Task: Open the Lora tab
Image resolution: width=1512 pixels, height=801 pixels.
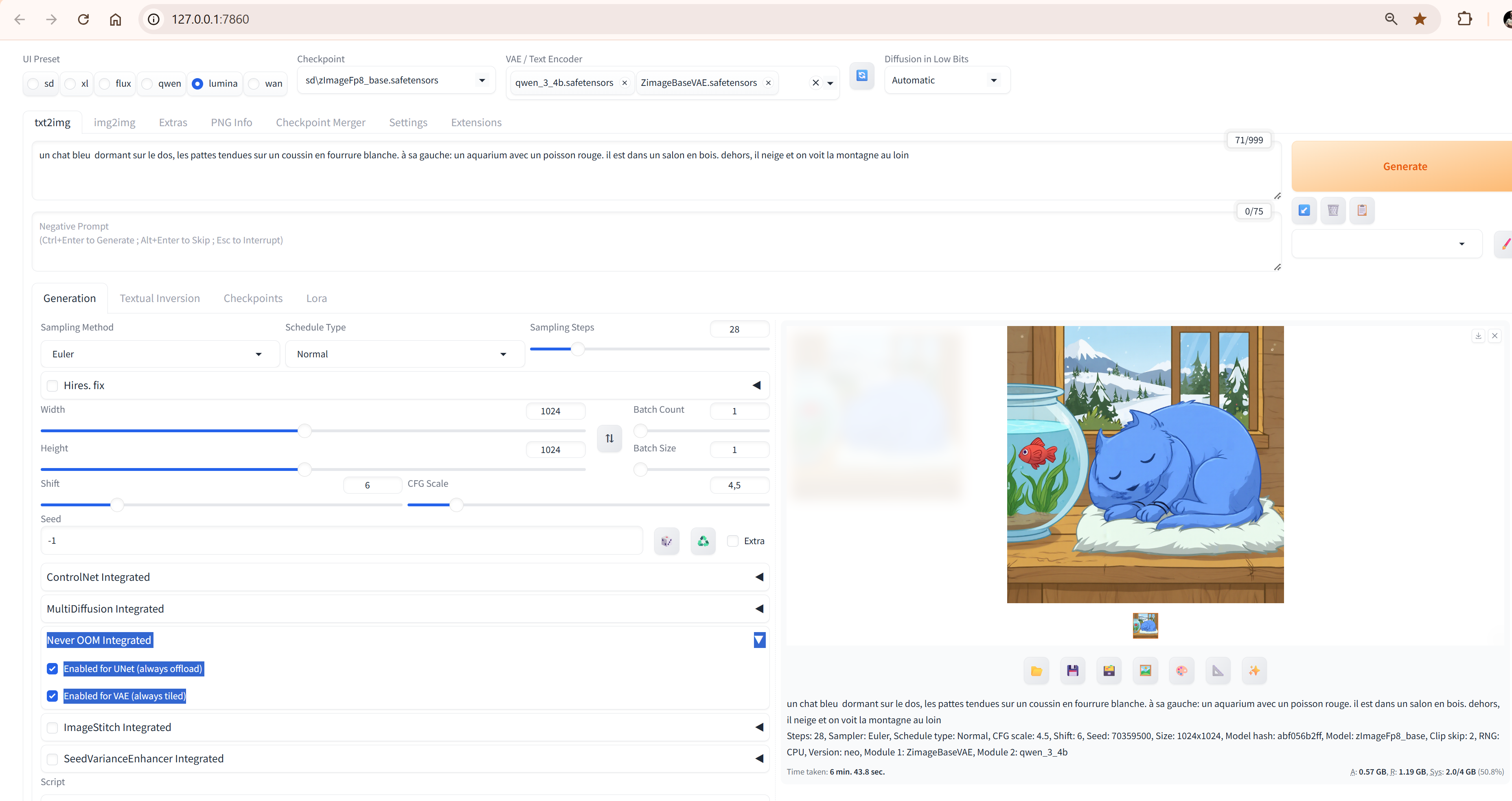Action: [316, 298]
